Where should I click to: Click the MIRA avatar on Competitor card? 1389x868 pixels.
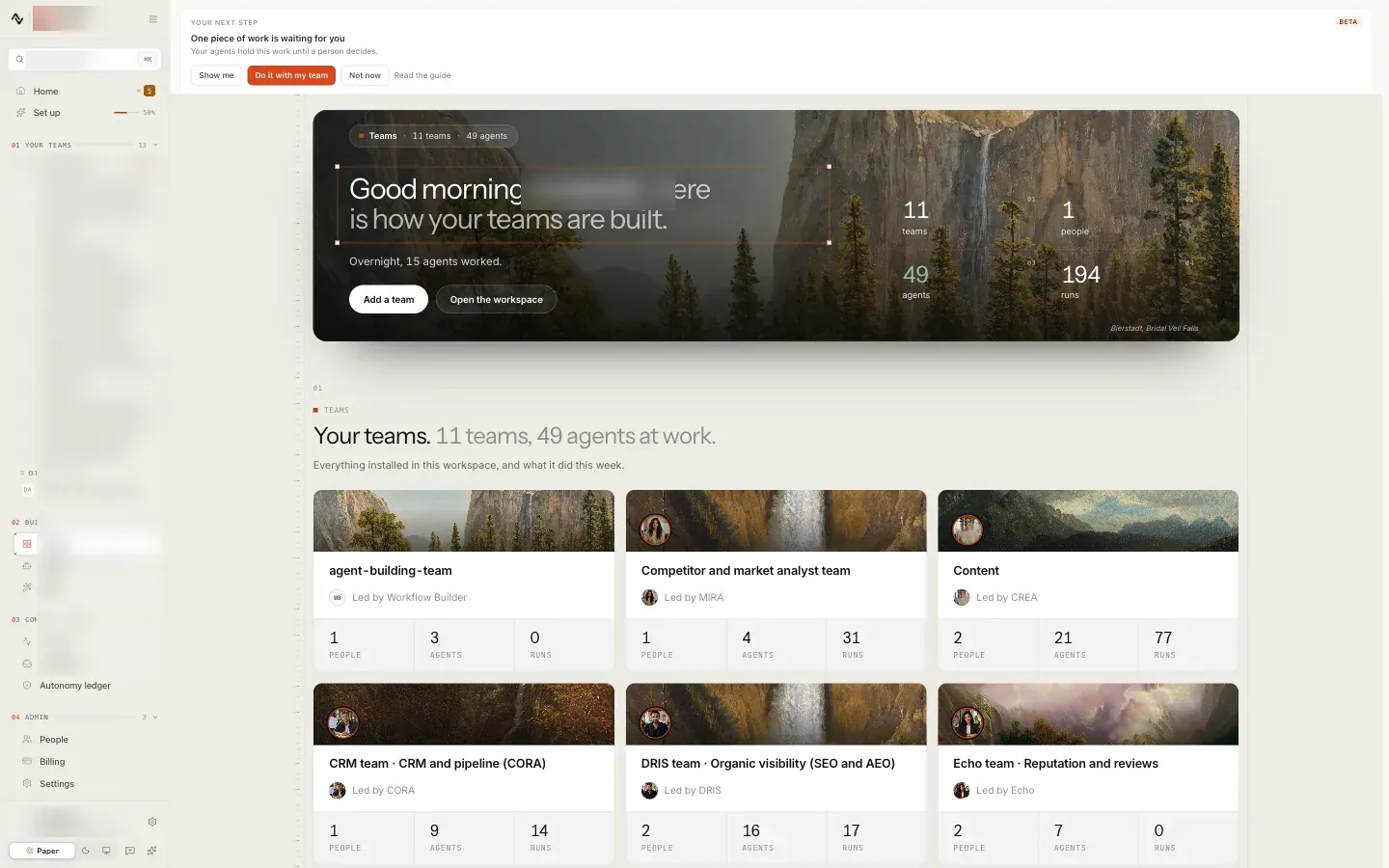[655, 529]
